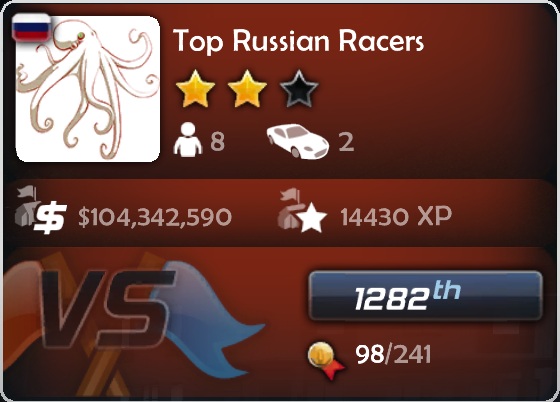Click the 98/241 medal count
Viewport: 560px width, 402px height.
tap(393, 355)
